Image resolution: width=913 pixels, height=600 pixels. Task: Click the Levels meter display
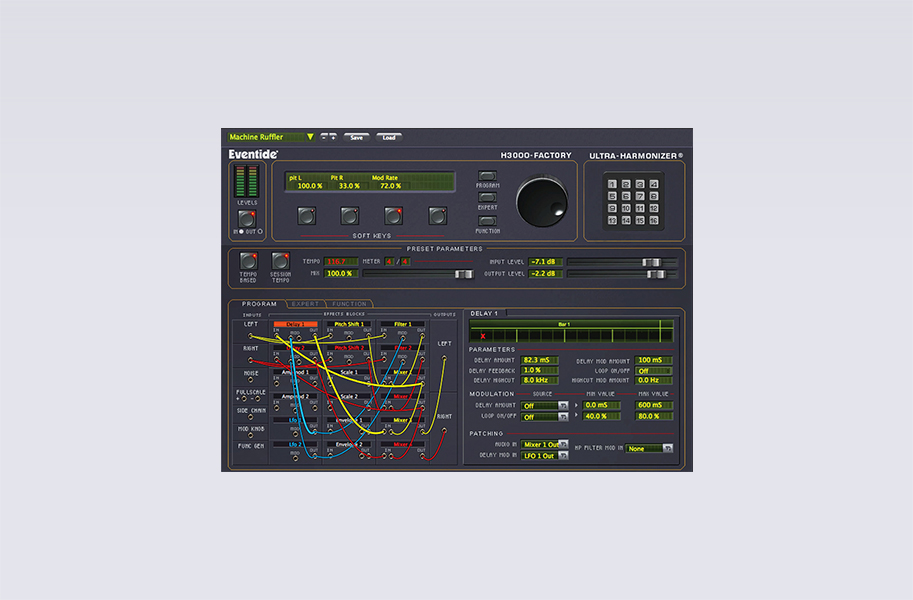pyautogui.click(x=246, y=181)
